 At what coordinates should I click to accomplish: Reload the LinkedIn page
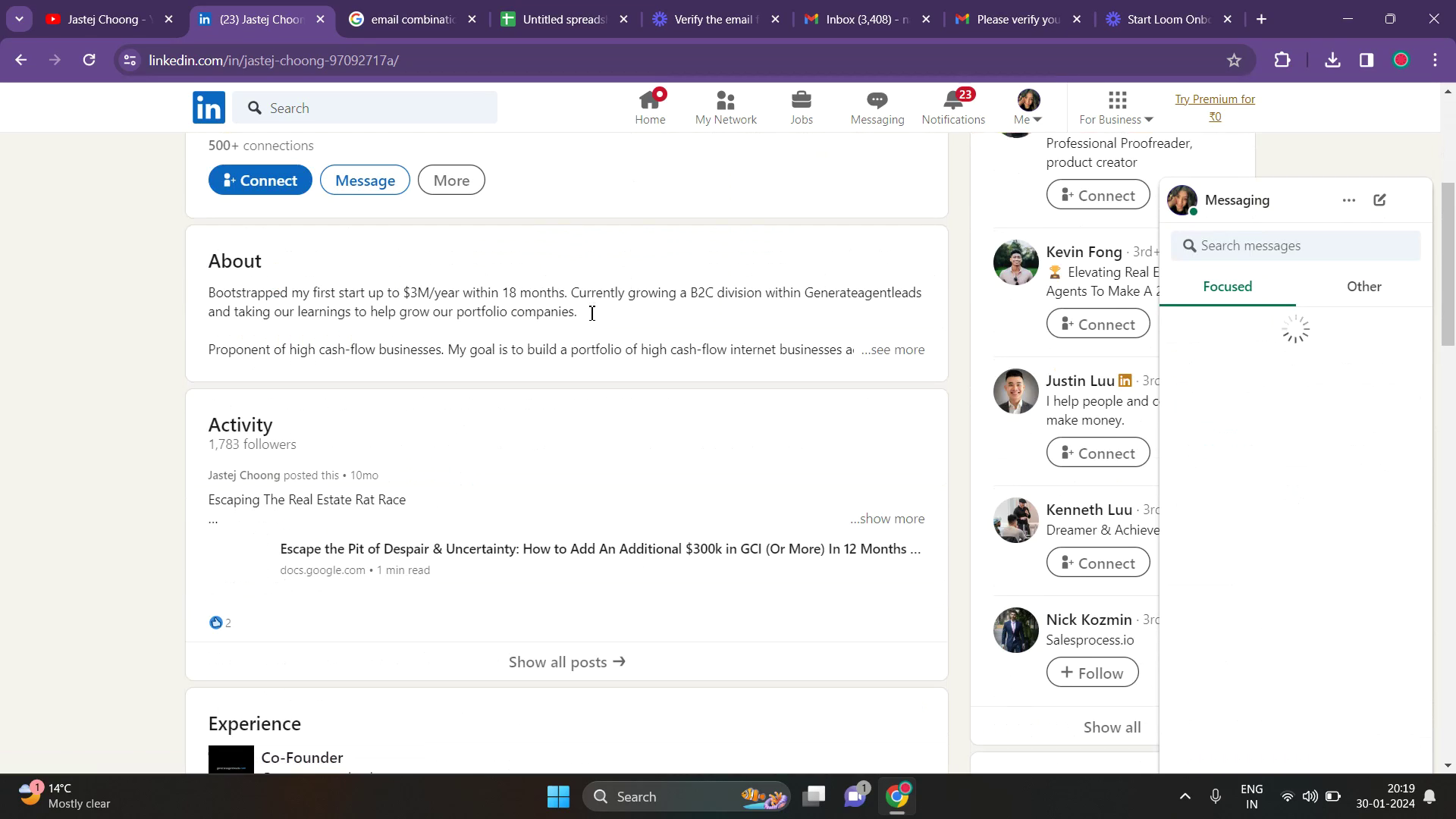(x=89, y=61)
